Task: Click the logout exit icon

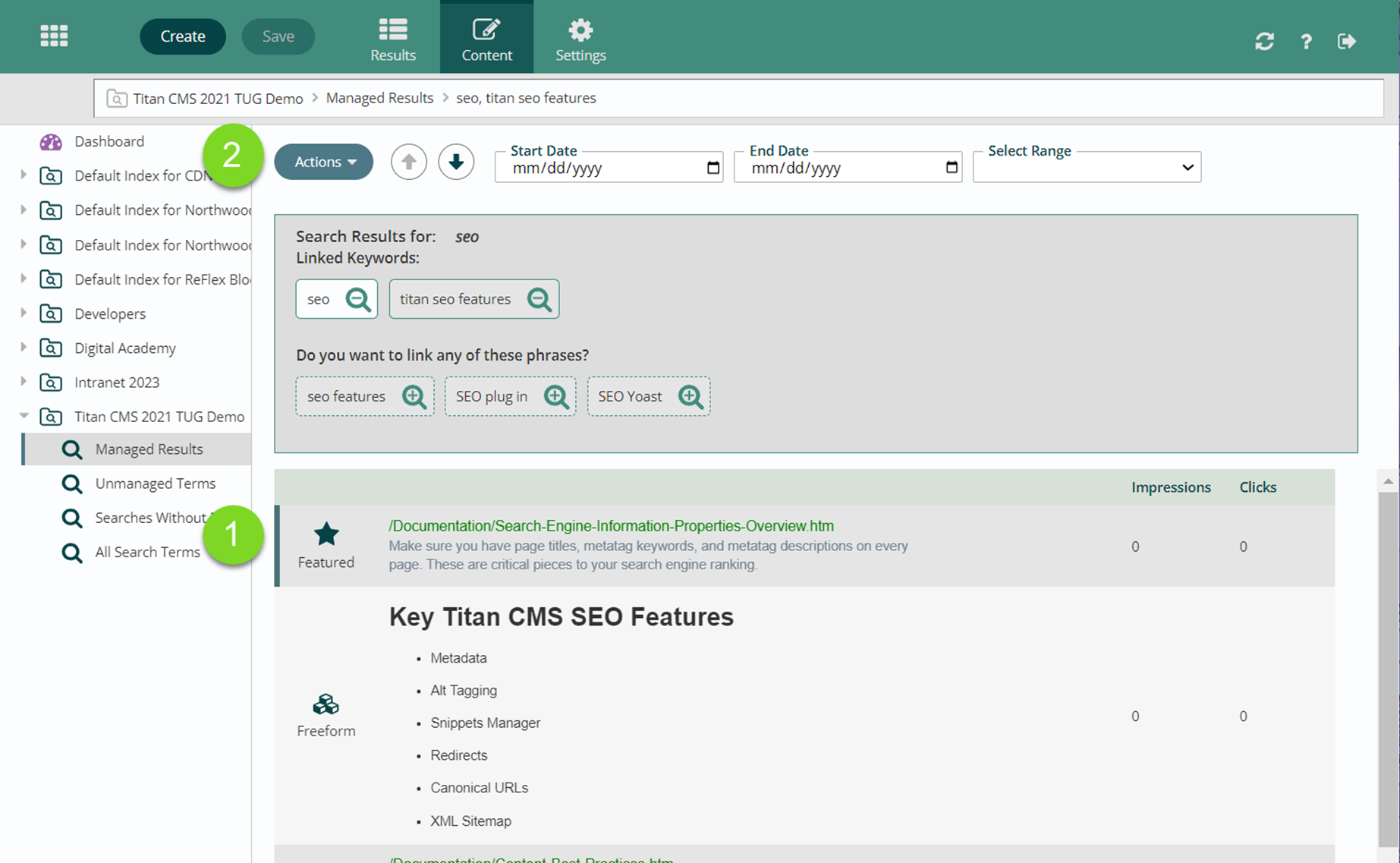Action: (x=1347, y=41)
